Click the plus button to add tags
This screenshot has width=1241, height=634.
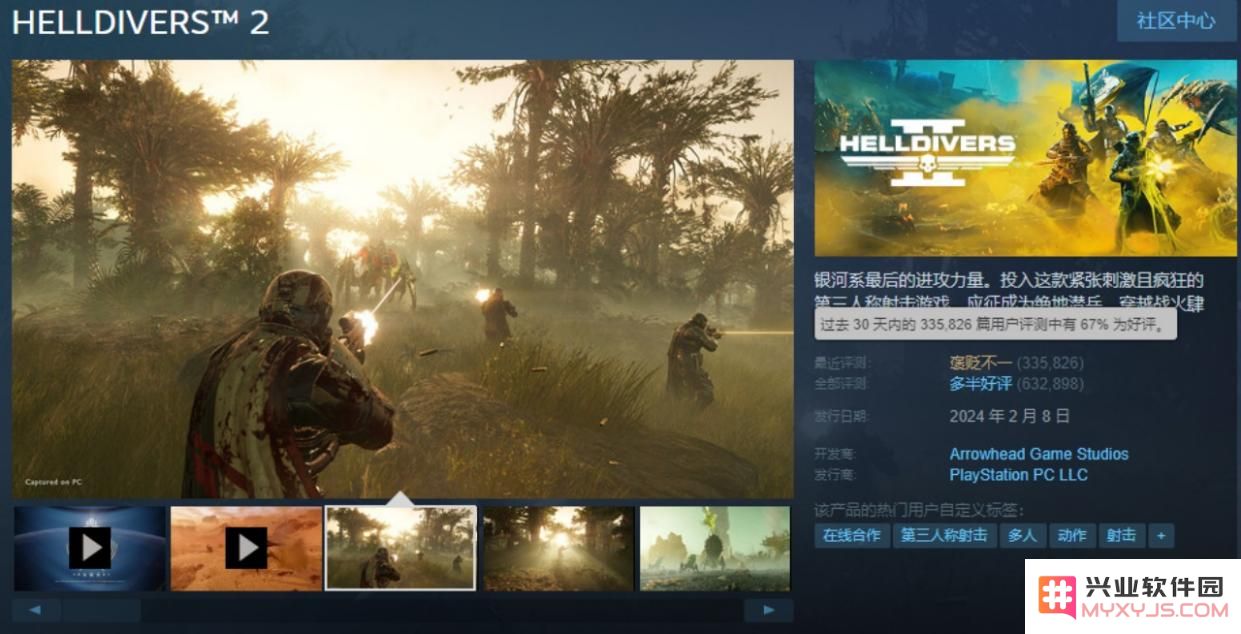pyautogui.click(x=1161, y=536)
